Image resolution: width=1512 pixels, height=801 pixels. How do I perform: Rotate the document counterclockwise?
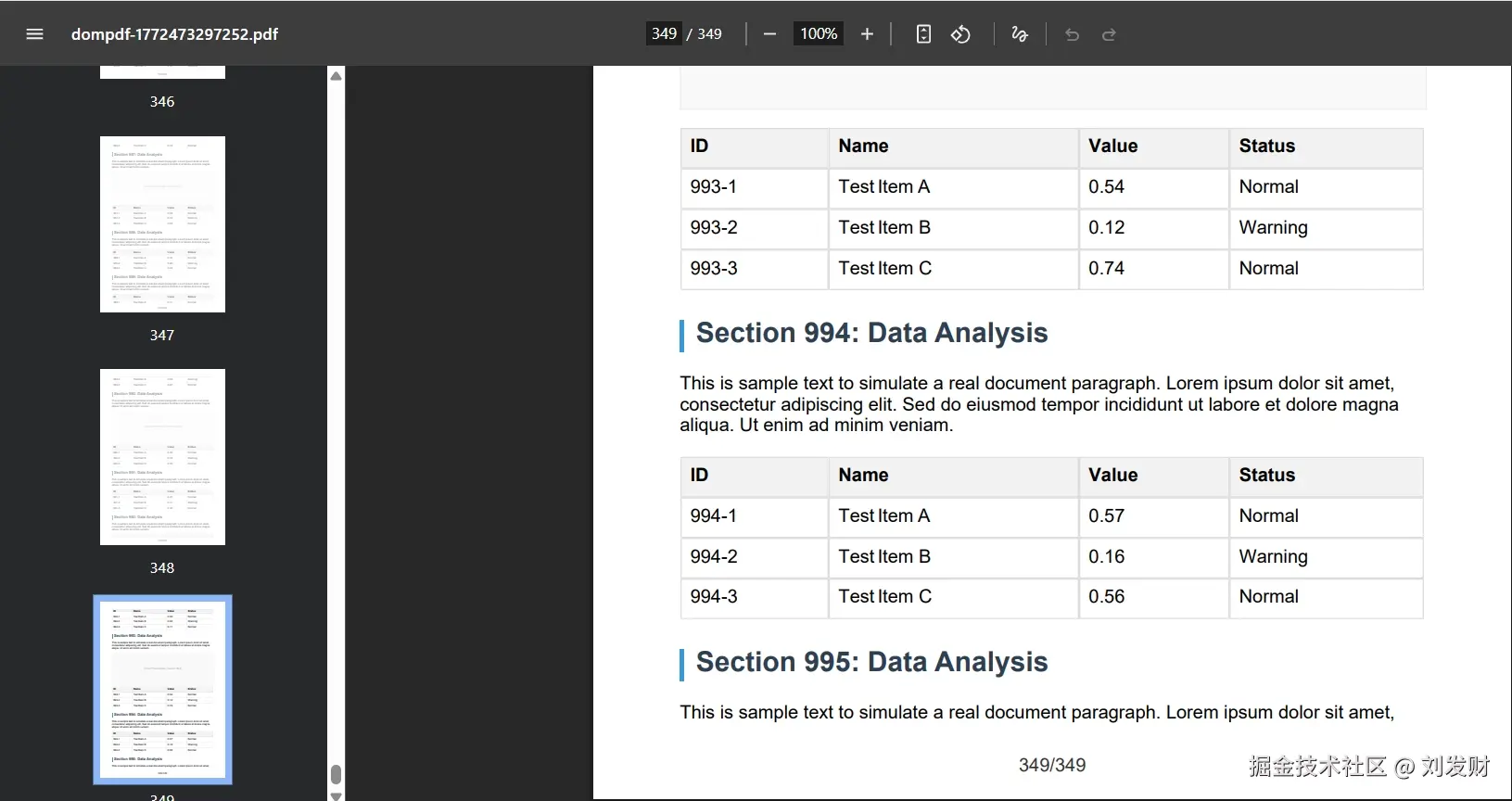[x=960, y=34]
